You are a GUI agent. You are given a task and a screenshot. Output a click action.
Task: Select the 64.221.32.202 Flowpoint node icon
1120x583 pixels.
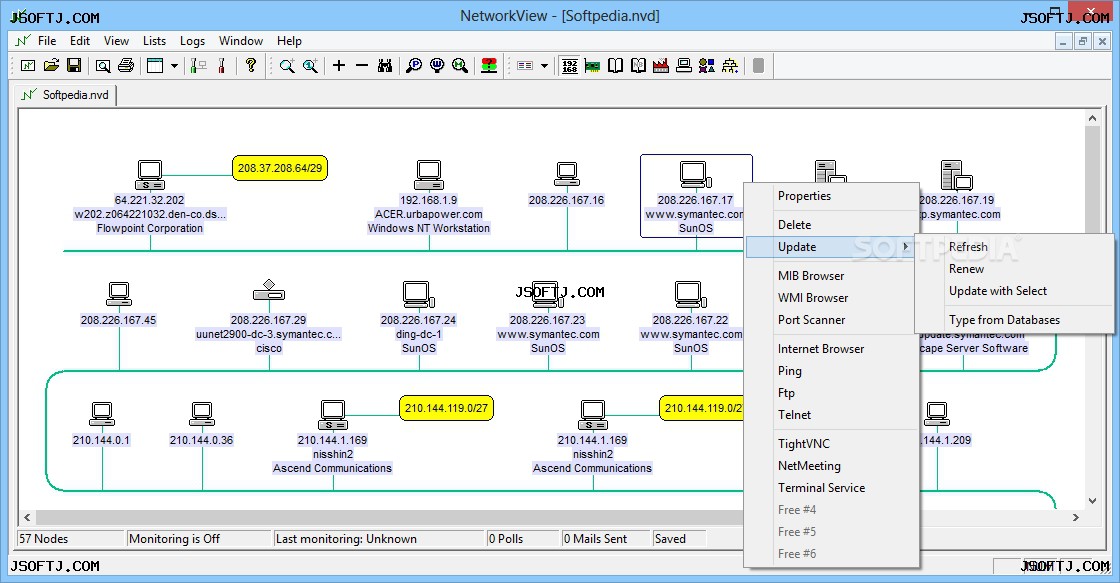[149, 175]
